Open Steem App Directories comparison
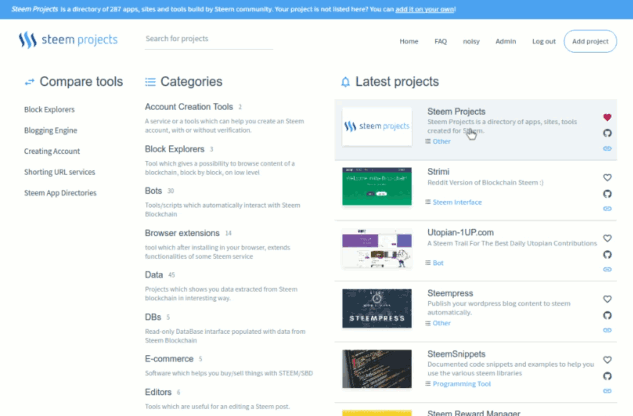The width and height of the screenshot is (633, 416). pyautogui.click(x=60, y=193)
